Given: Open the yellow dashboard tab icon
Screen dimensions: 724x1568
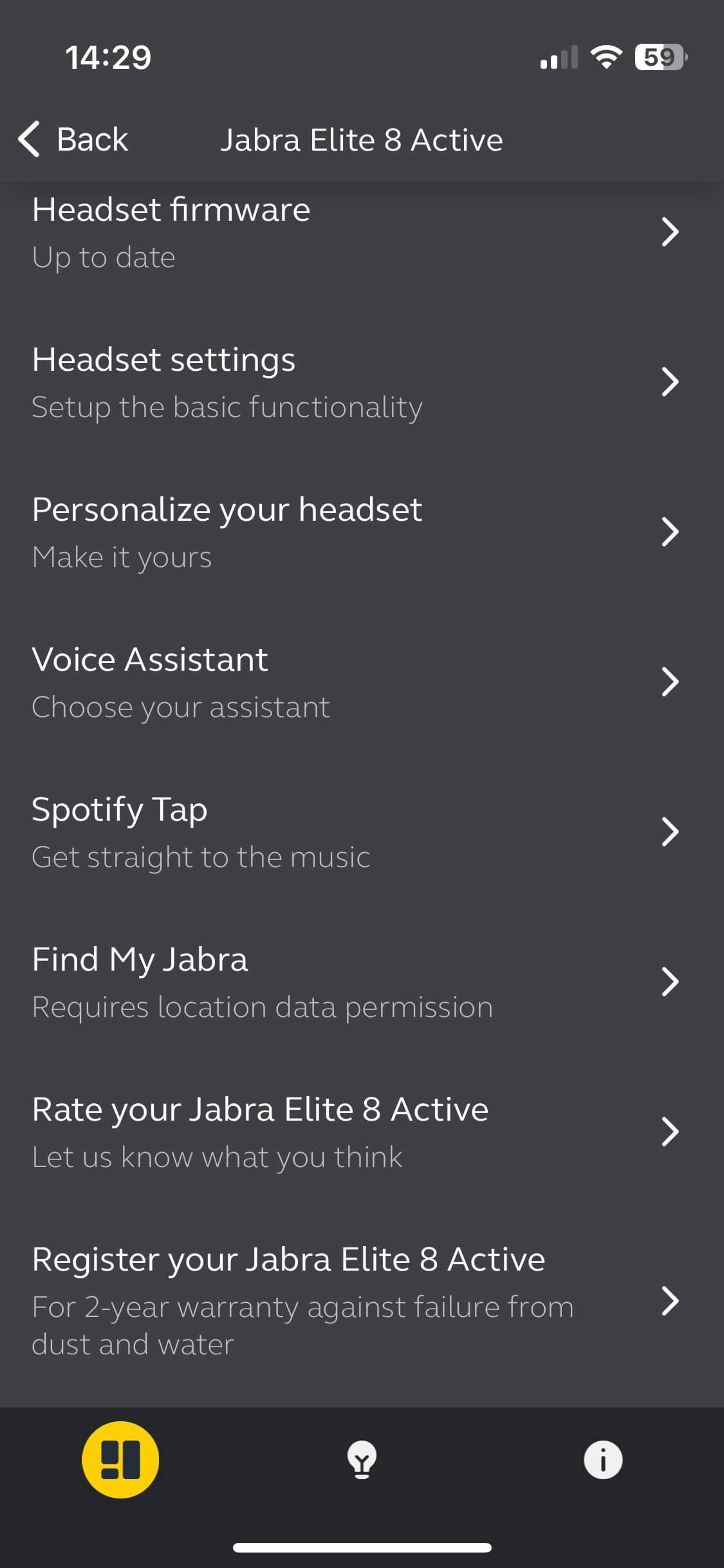Looking at the screenshot, I should click(120, 1459).
